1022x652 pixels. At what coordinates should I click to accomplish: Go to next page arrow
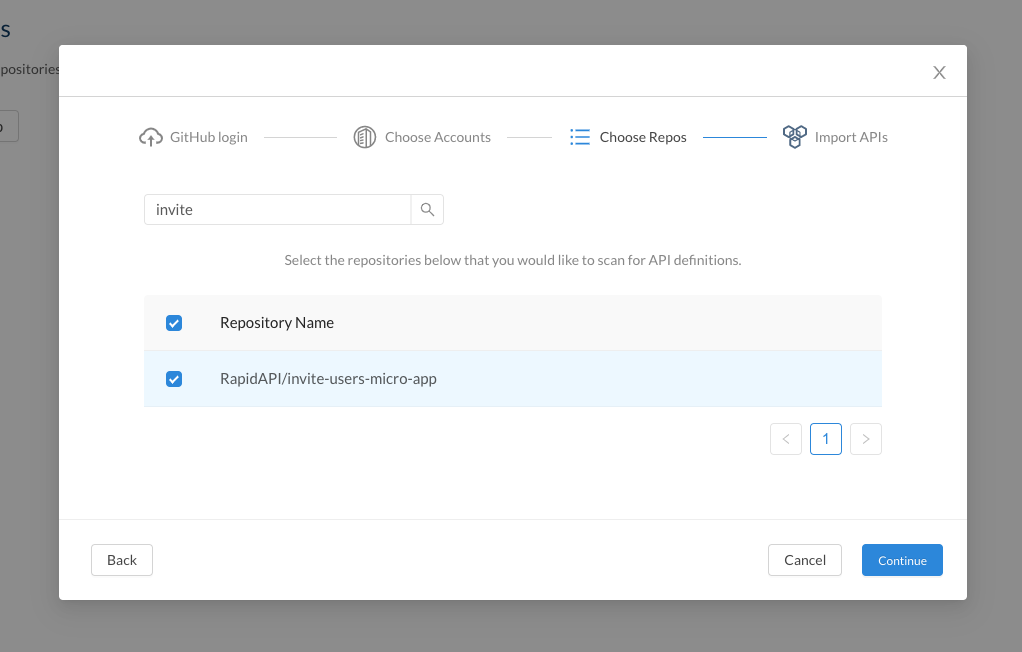(x=866, y=439)
